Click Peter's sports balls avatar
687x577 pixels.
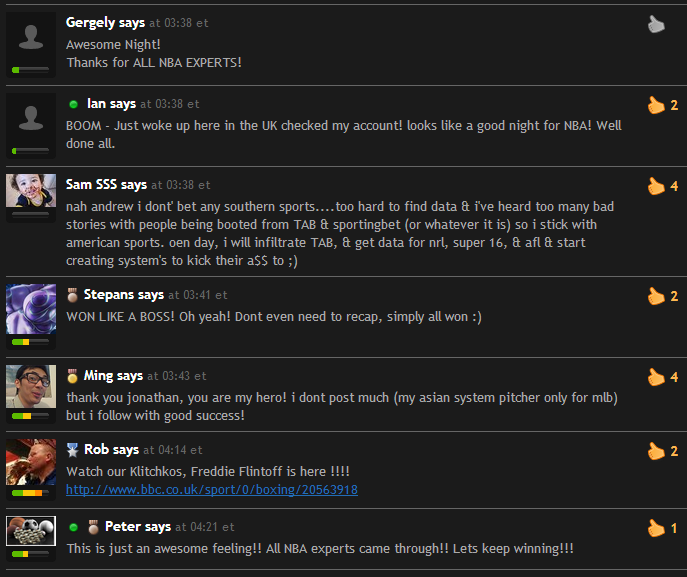coord(31,531)
